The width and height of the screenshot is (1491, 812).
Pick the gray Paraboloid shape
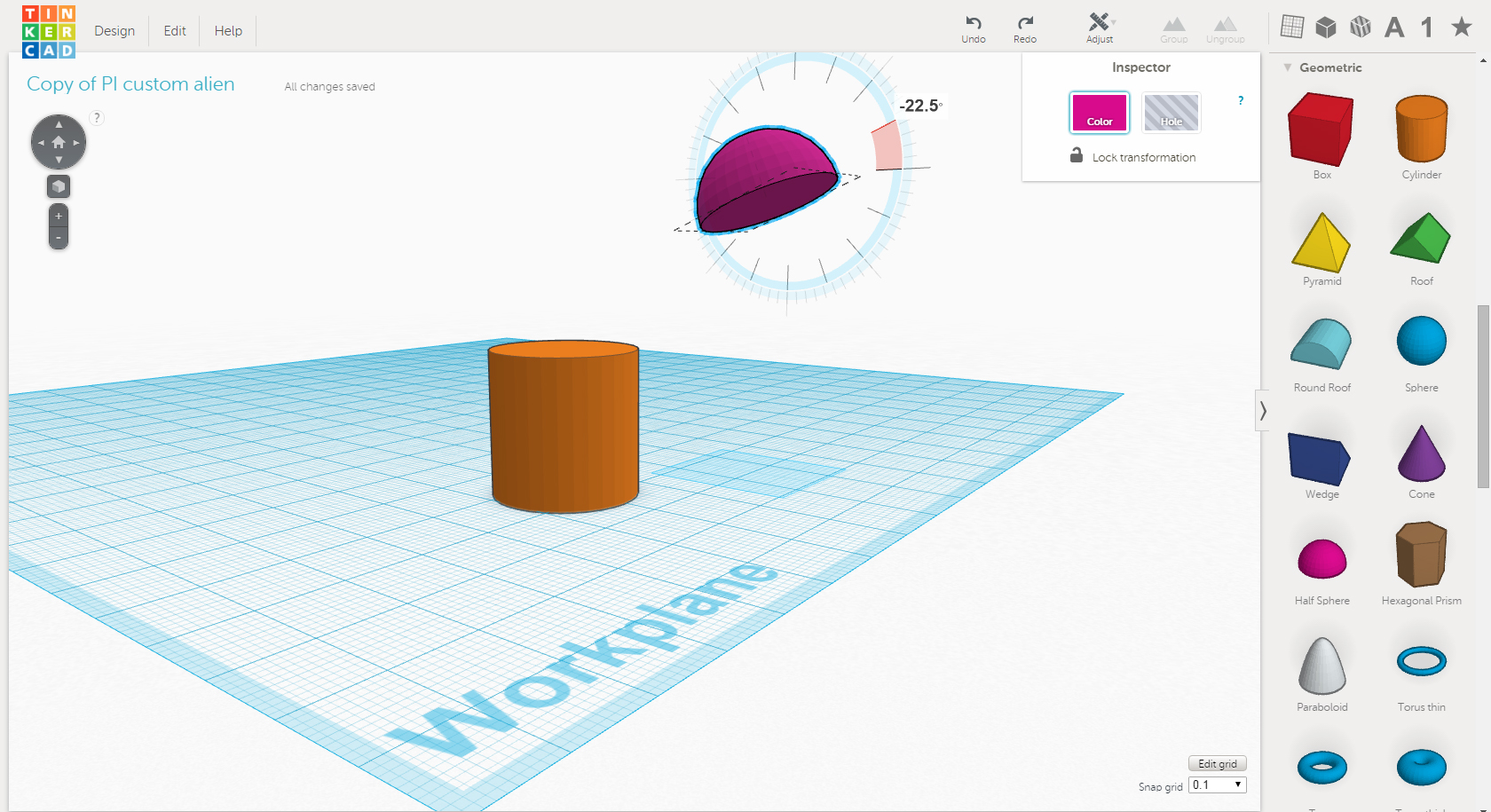(1322, 666)
